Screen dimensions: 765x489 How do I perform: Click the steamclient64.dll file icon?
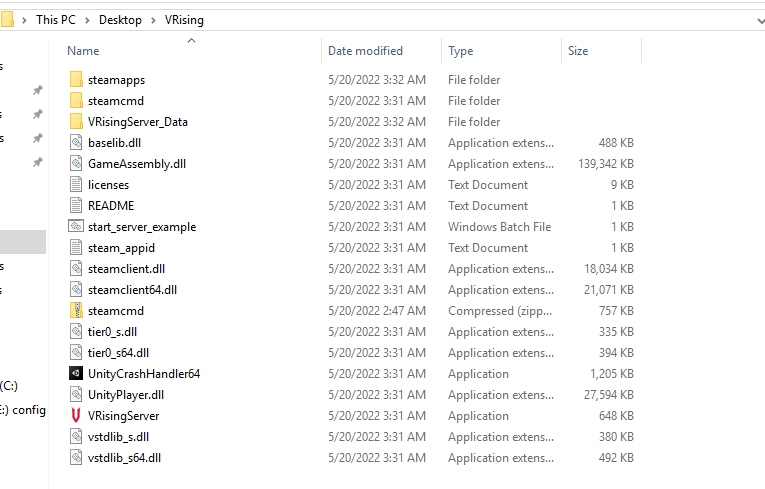pos(76,289)
